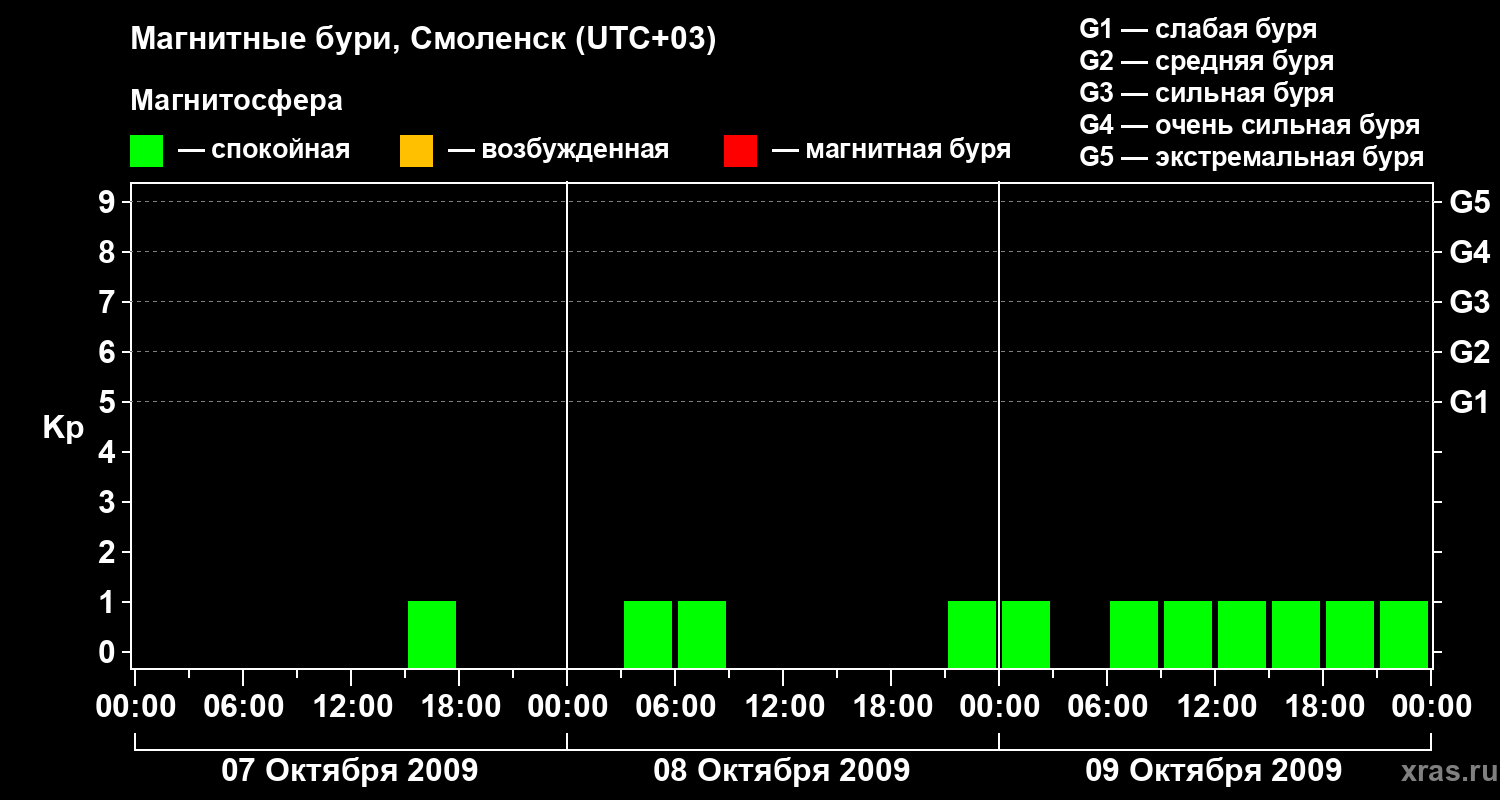Click the title 'Магнитные бури, Смоленск (UTC+03)'
The width and height of the screenshot is (1500, 800).
tap(424, 40)
